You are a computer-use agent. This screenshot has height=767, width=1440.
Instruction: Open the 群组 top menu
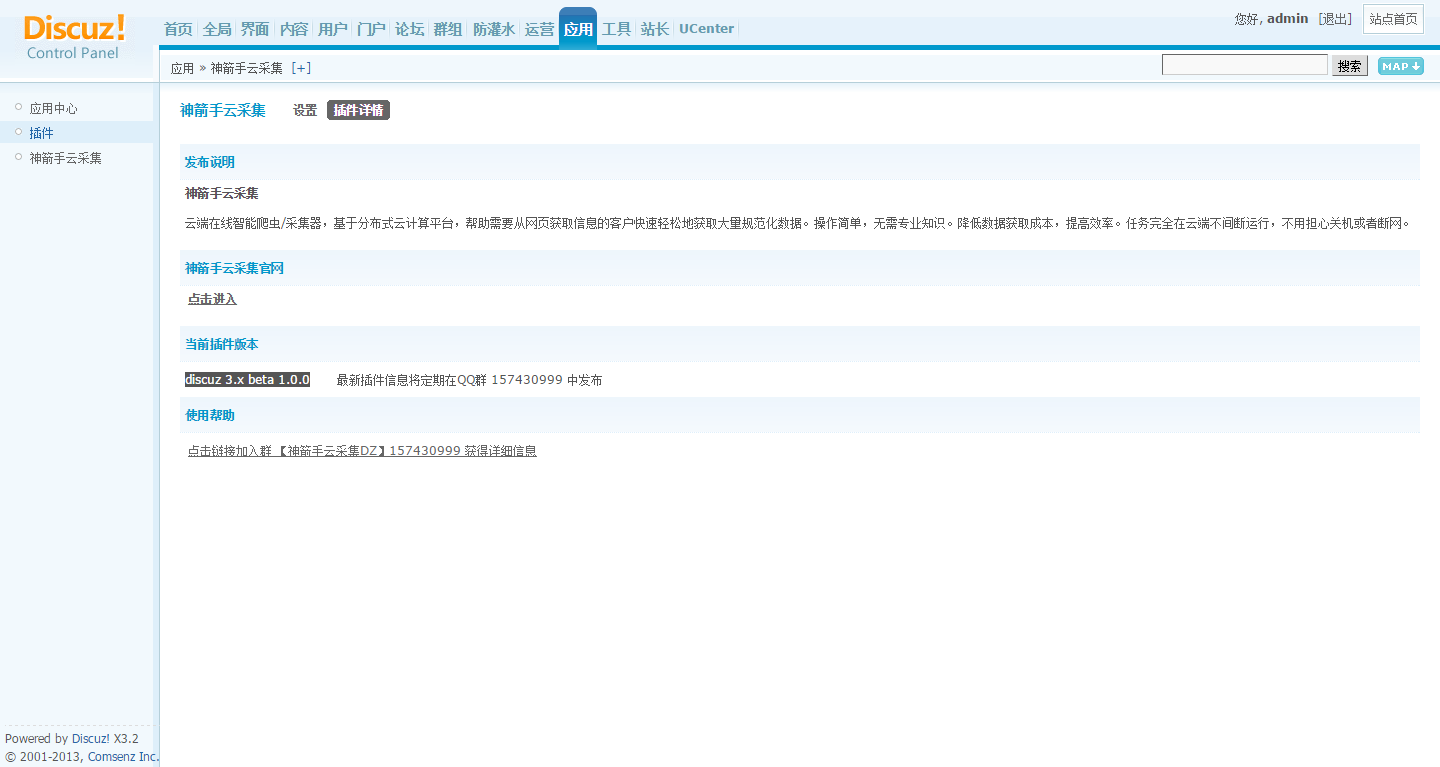(x=447, y=29)
